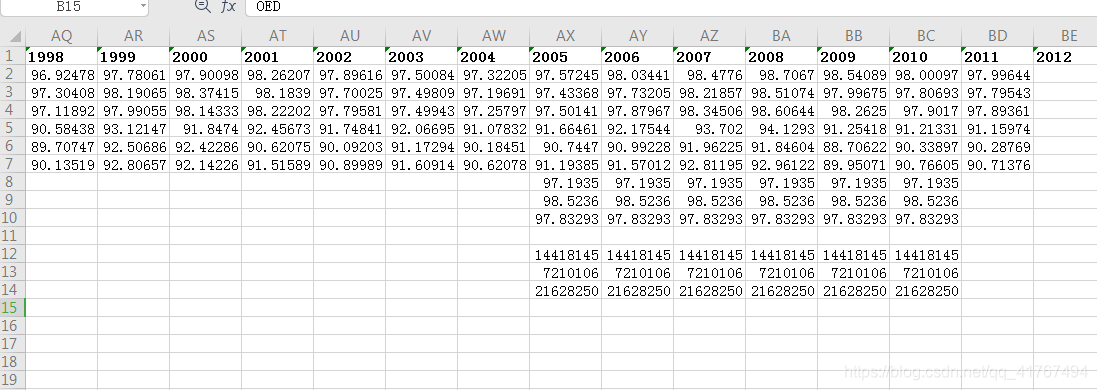1097x390 pixels.
Task: Select row 19 header
Action: coord(13,379)
